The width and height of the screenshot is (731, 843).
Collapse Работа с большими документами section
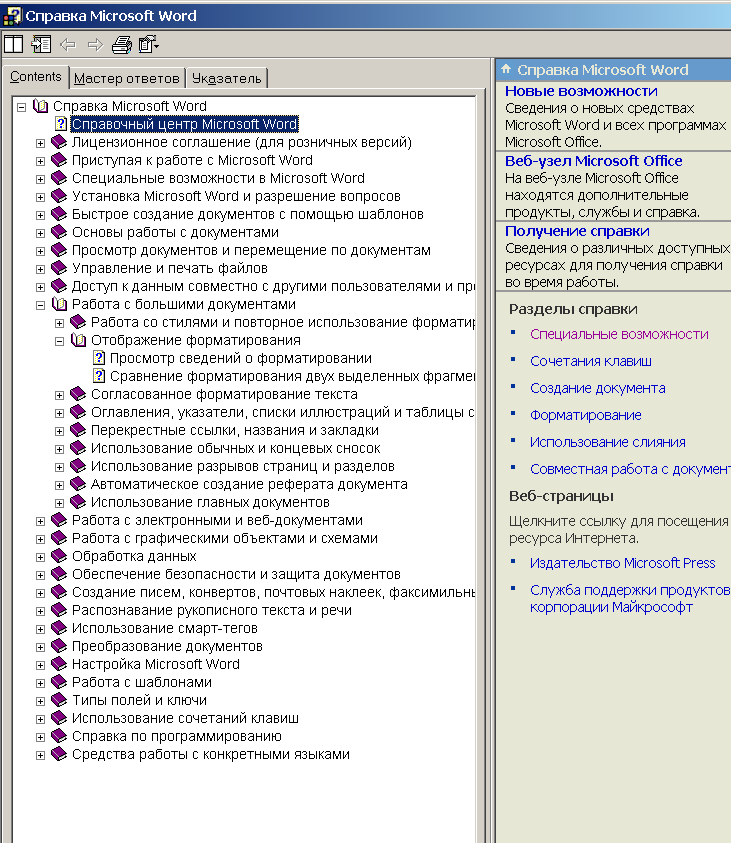tap(40, 305)
